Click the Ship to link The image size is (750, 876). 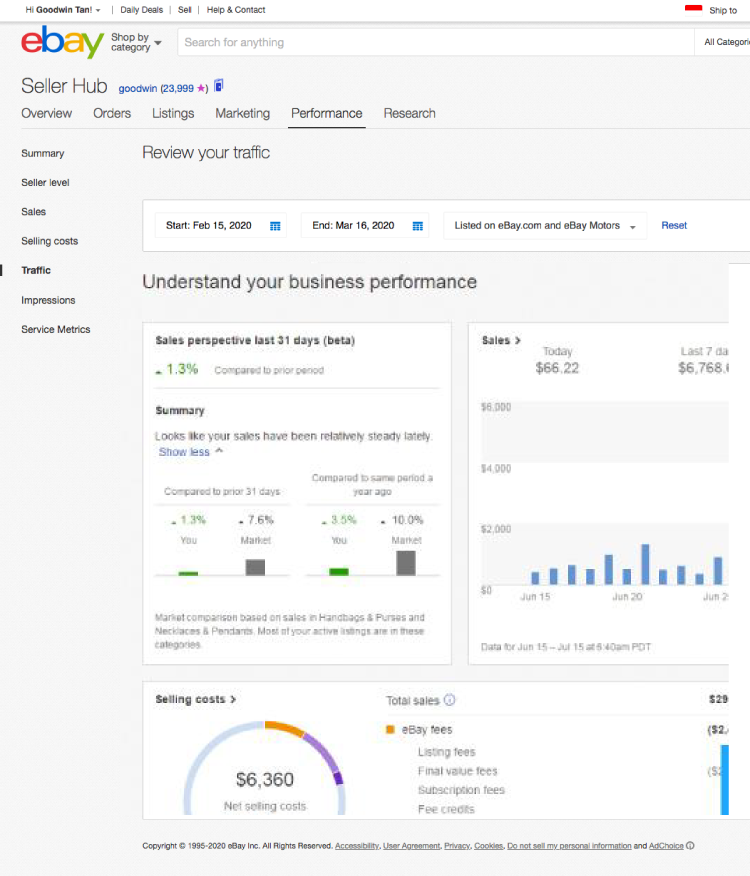(723, 10)
